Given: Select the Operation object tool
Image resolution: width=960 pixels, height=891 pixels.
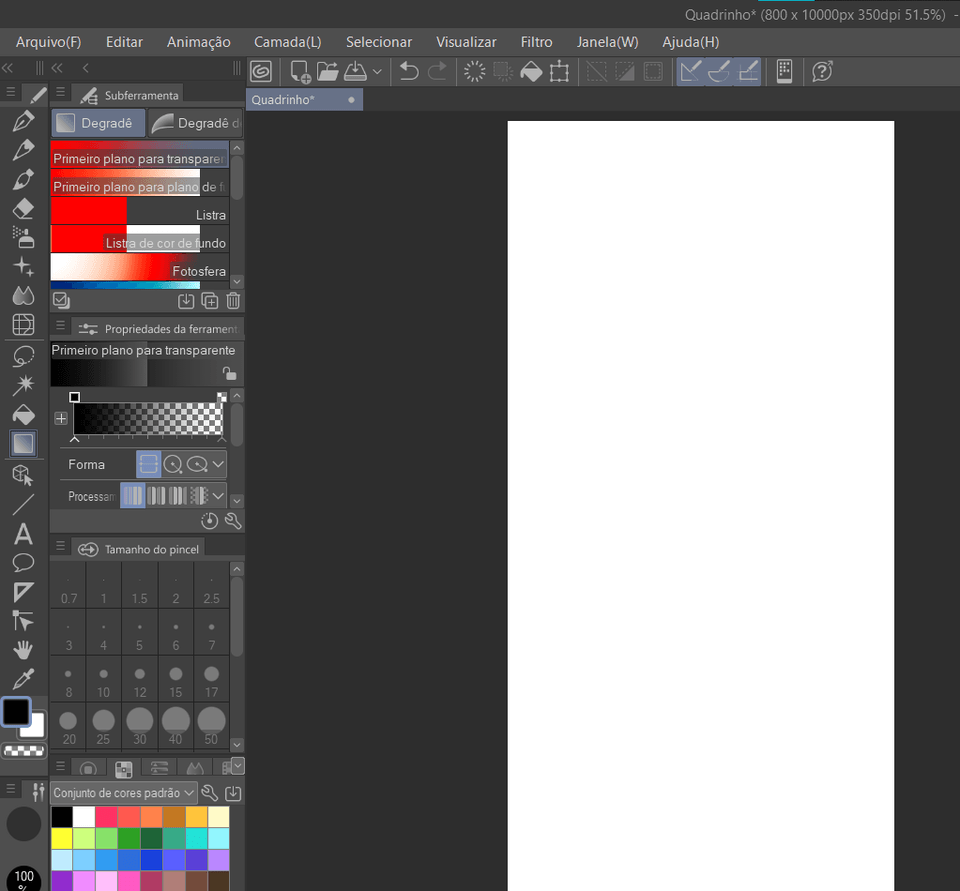Looking at the screenshot, I should 23,475.
